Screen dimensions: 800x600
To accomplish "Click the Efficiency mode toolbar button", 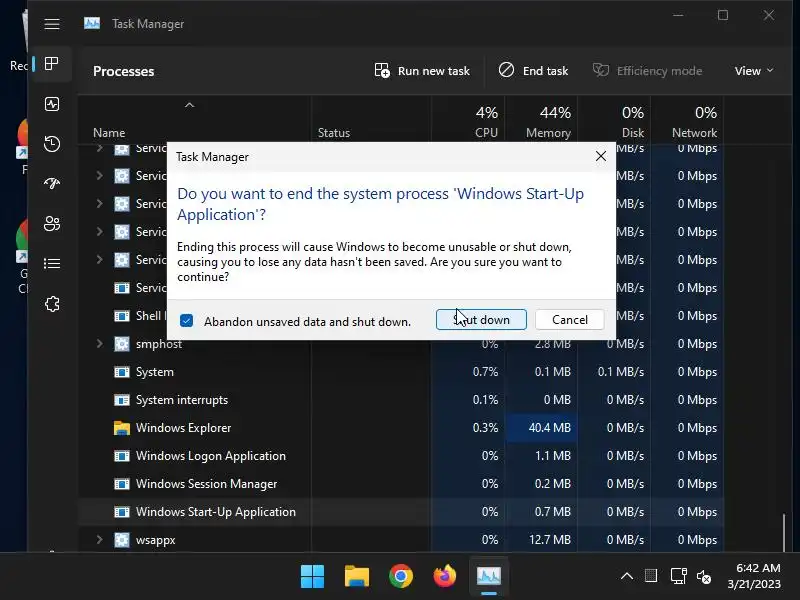I will pyautogui.click(x=647, y=71).
